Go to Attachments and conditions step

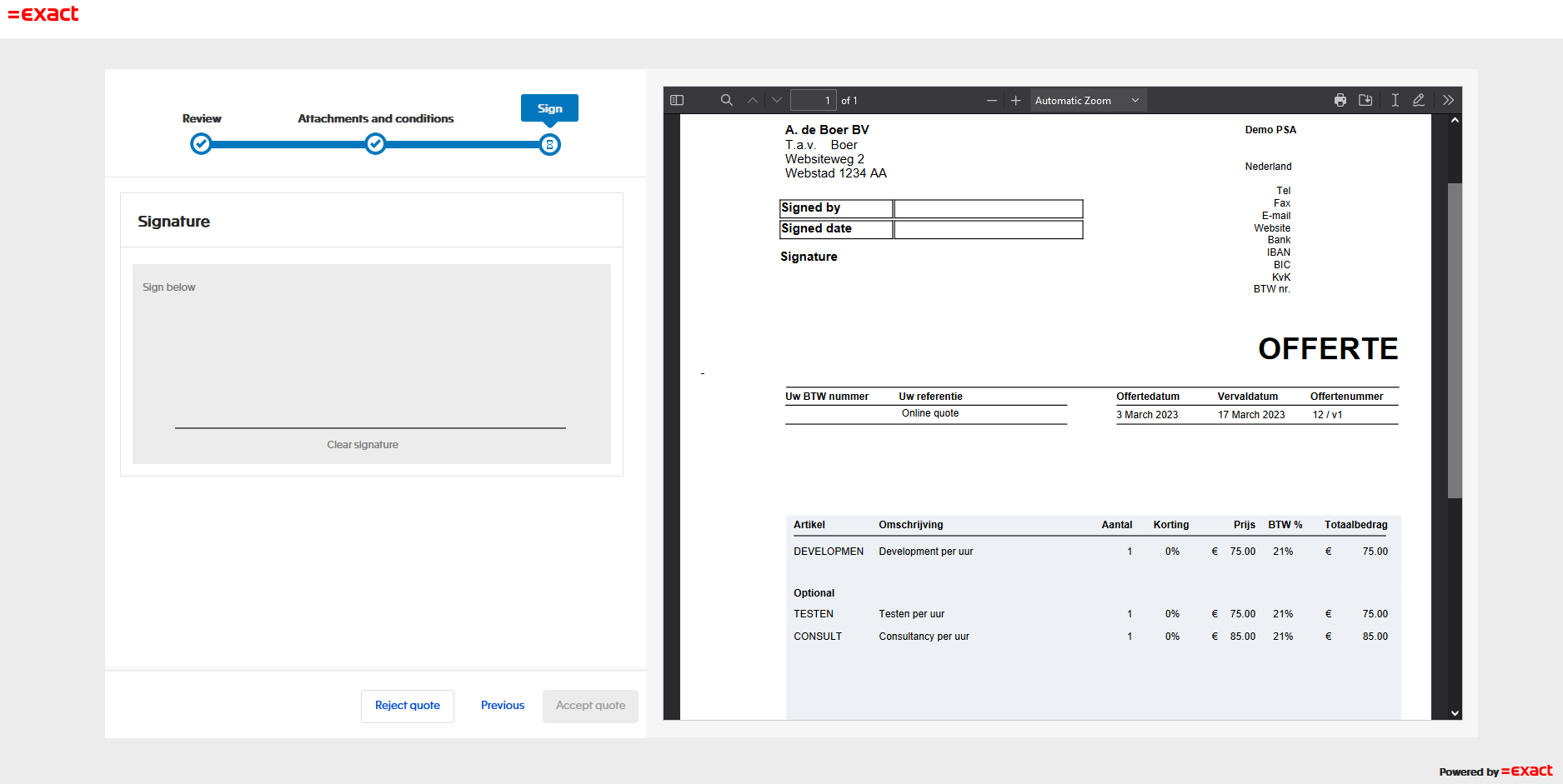[376, 144]
